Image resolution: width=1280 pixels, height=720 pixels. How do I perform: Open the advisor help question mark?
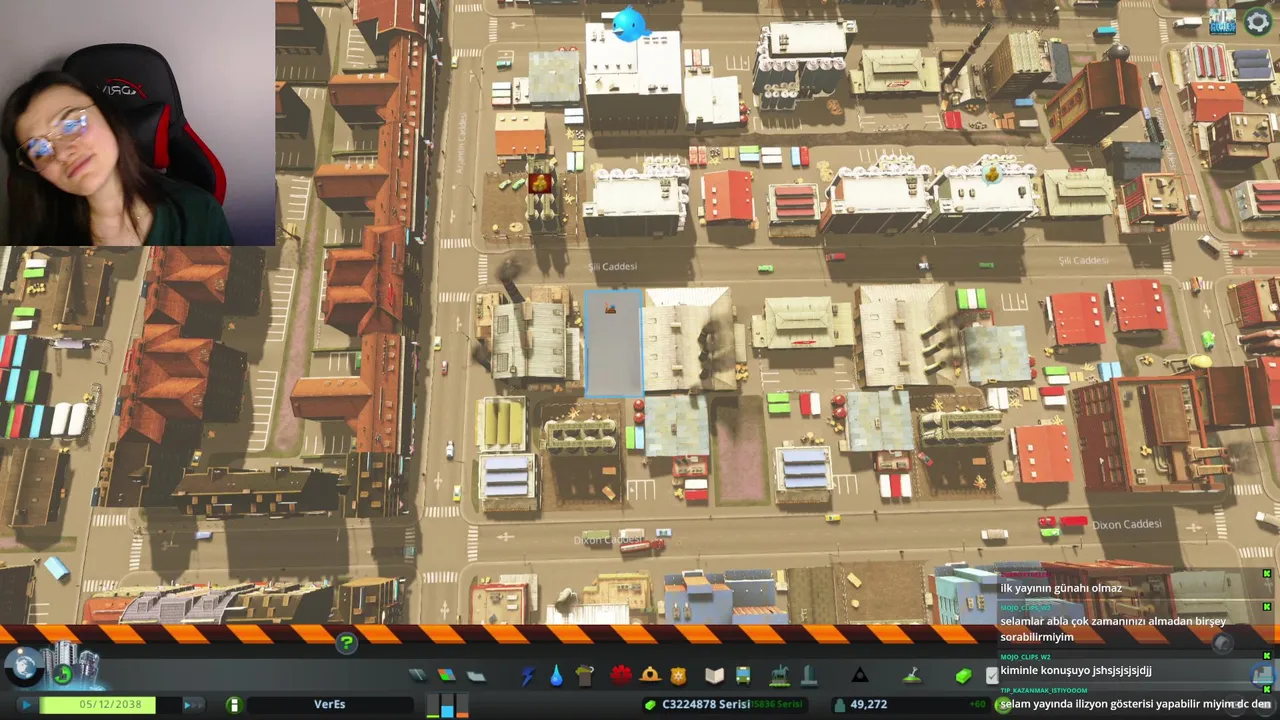pyautogui.click(x=346, y=643)
